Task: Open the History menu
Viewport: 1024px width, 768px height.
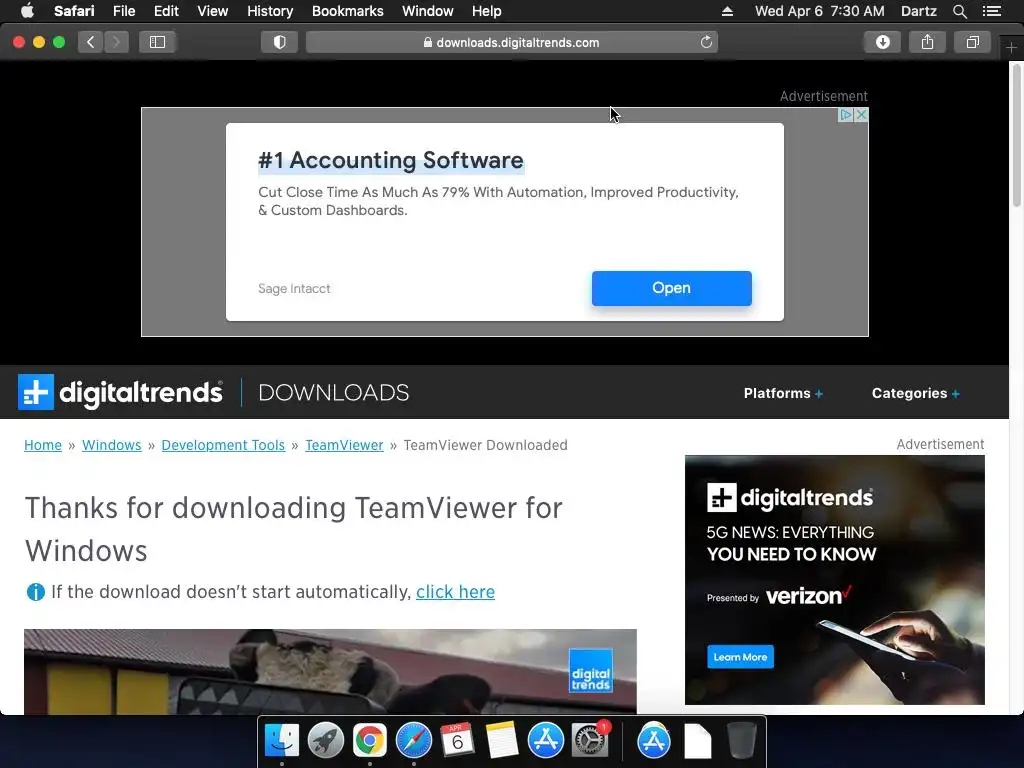Action: coord(270,11)
